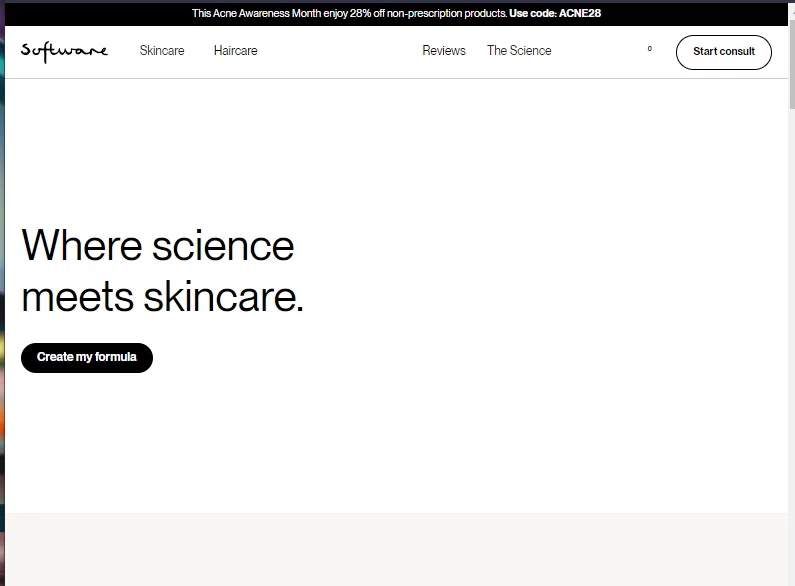Click the Software logo
Viewport: 795px width, 586px height.
(64, 52)
